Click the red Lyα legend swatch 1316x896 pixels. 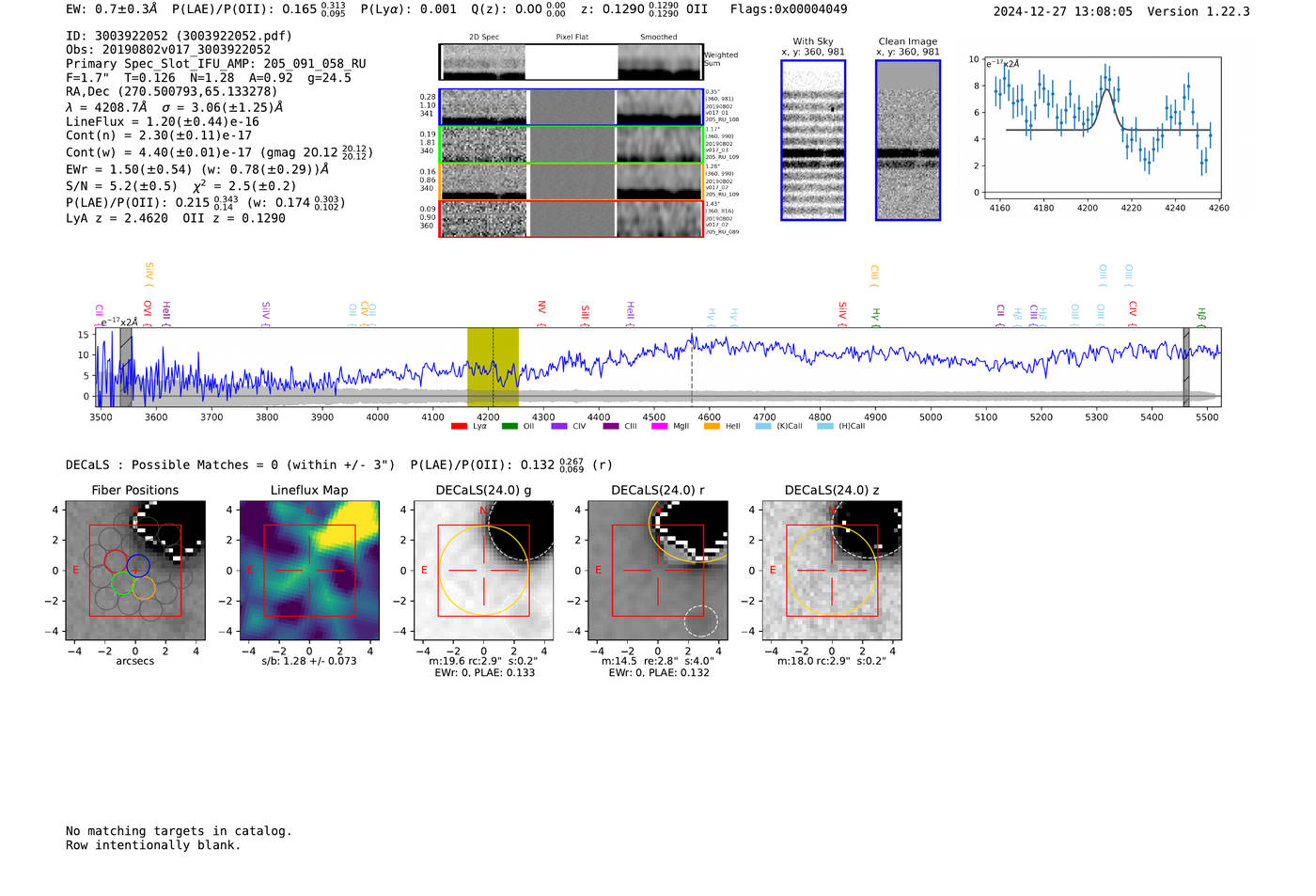[x=459, y=426]
